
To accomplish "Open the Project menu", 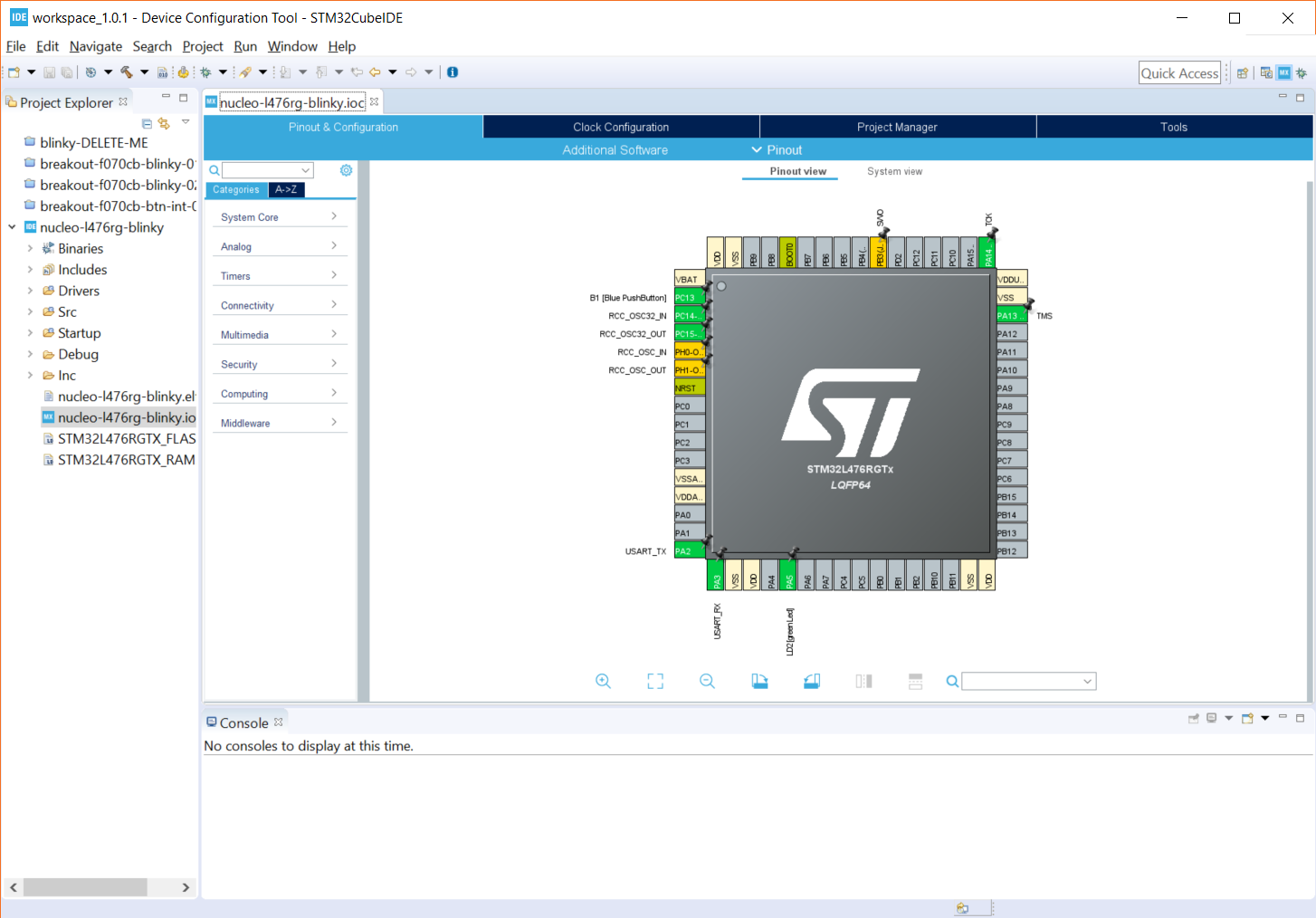I will (202, 46).
